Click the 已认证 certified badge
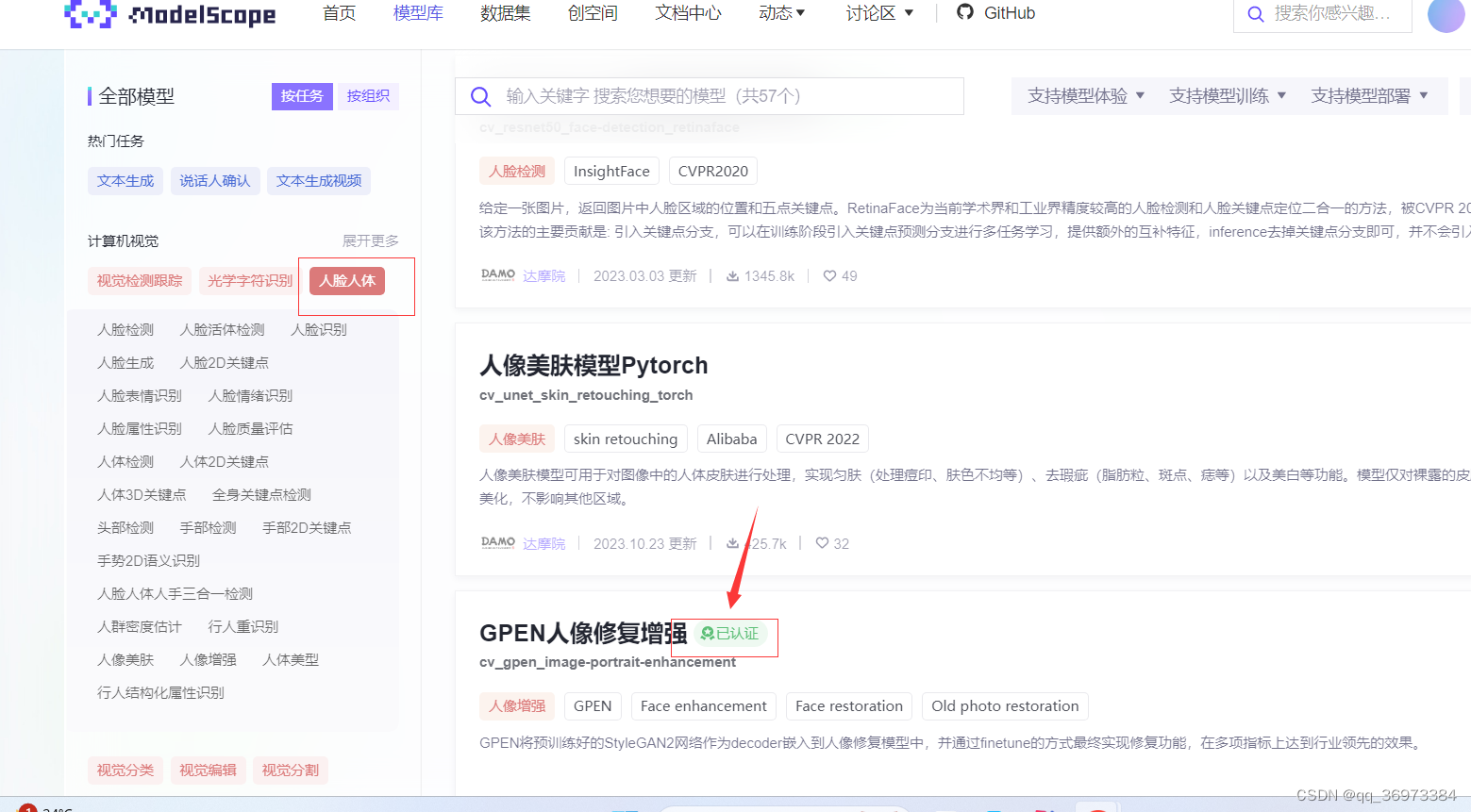Image resolution: width=1471 pixels, height=812 pixels. coord(729,634)
